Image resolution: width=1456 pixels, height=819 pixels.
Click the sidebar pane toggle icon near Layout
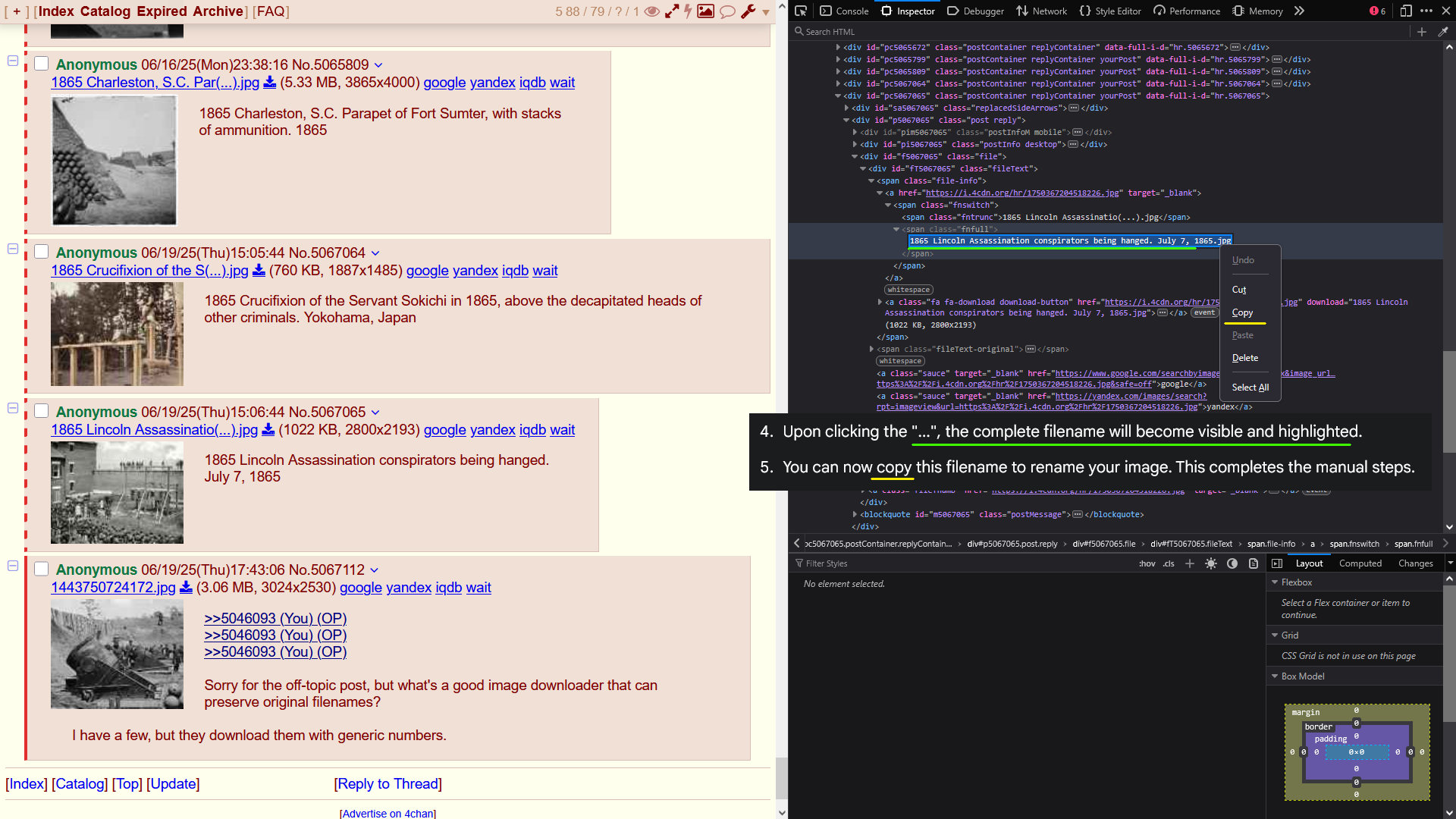click(x=1277, y=563)
